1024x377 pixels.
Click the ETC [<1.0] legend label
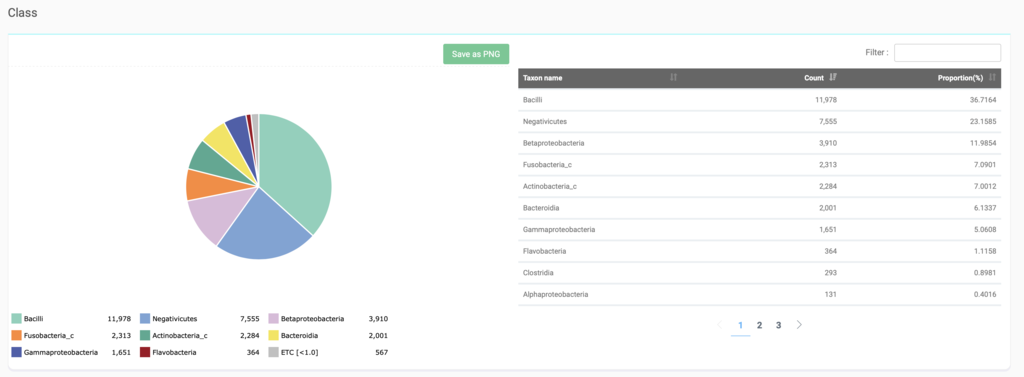(x=300, y=353)
